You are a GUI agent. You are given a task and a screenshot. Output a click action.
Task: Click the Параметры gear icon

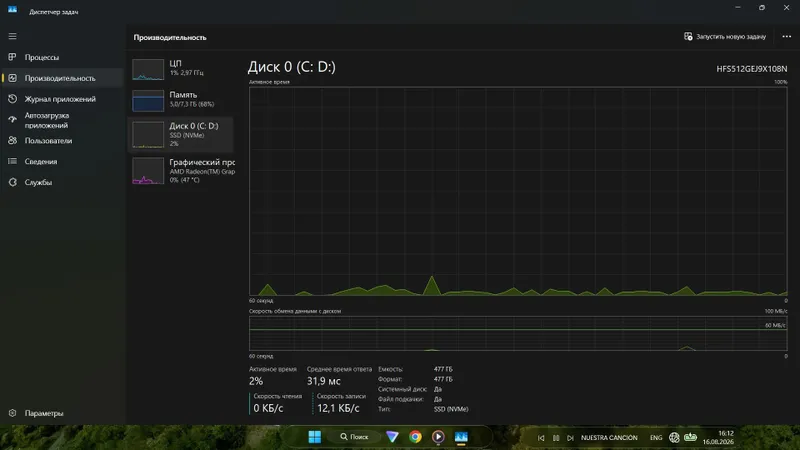click(x=12, y=413)
